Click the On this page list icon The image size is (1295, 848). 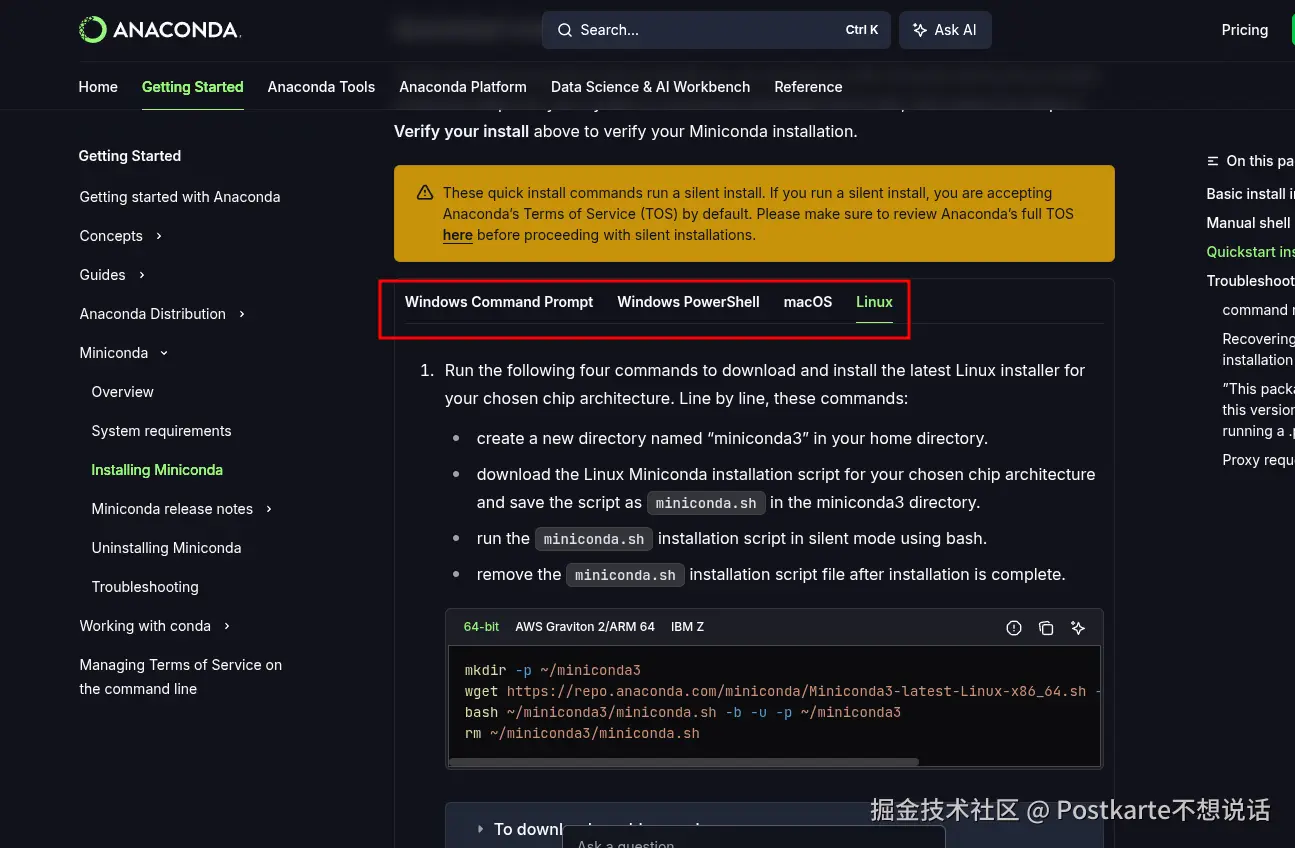[1213, 161]
